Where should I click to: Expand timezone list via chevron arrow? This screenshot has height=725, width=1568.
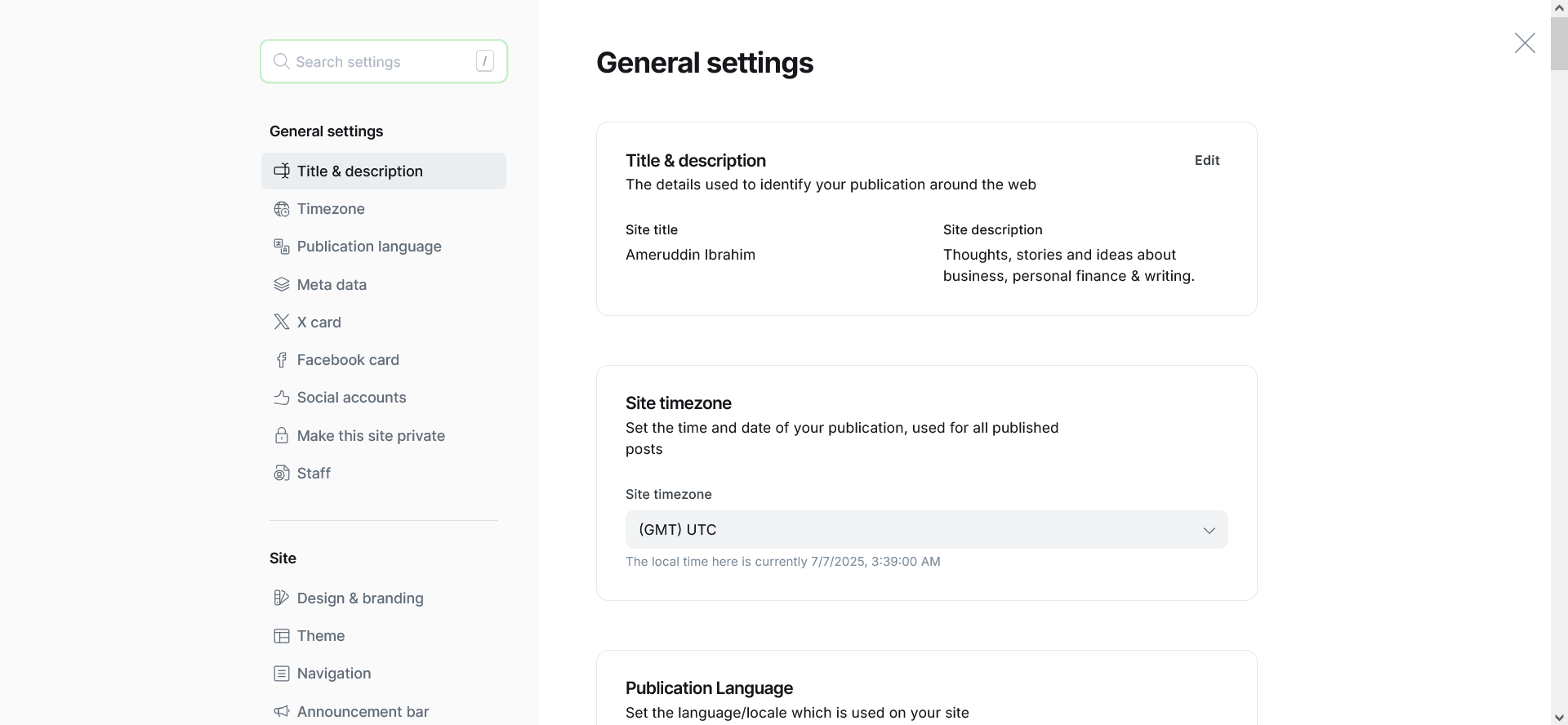point(1209,531)
